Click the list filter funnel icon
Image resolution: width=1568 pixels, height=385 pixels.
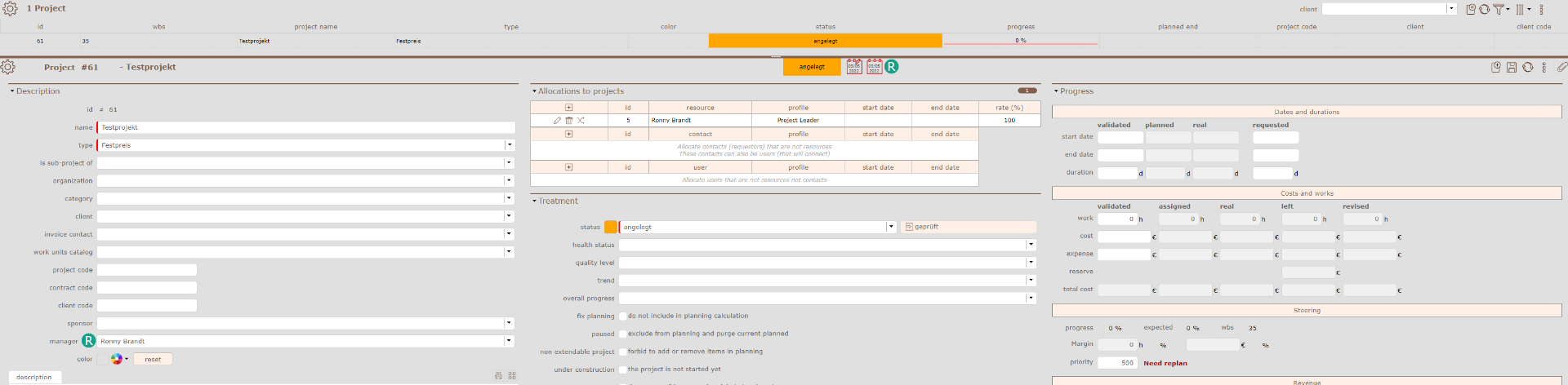tap(1499, 9)
